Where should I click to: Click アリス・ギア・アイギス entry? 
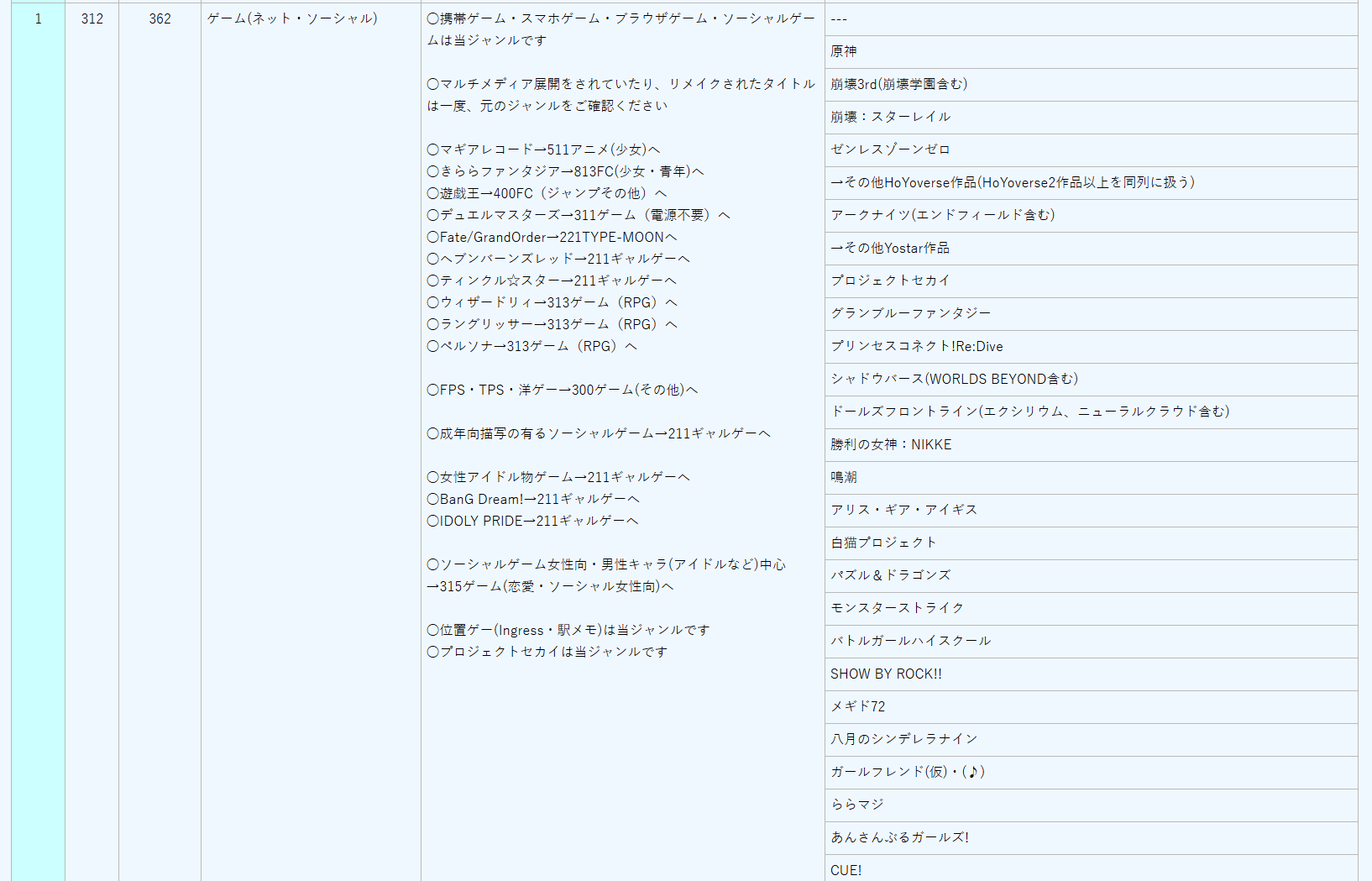[1091, 510]
